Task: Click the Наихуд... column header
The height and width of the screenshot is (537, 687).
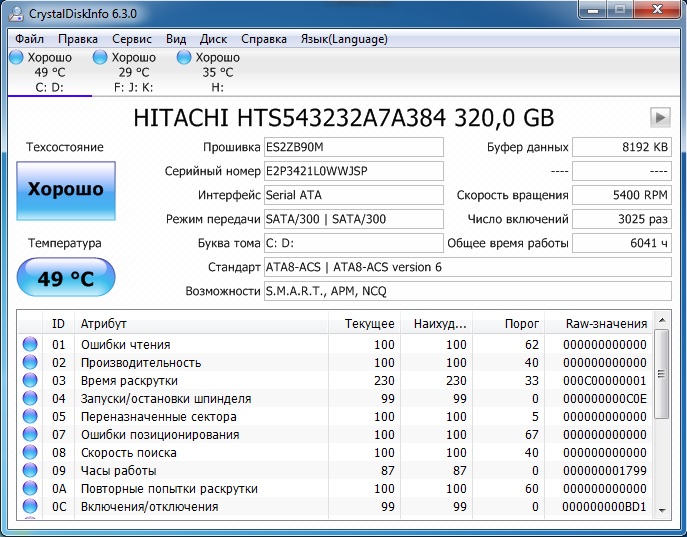Action: coord(436,324)
